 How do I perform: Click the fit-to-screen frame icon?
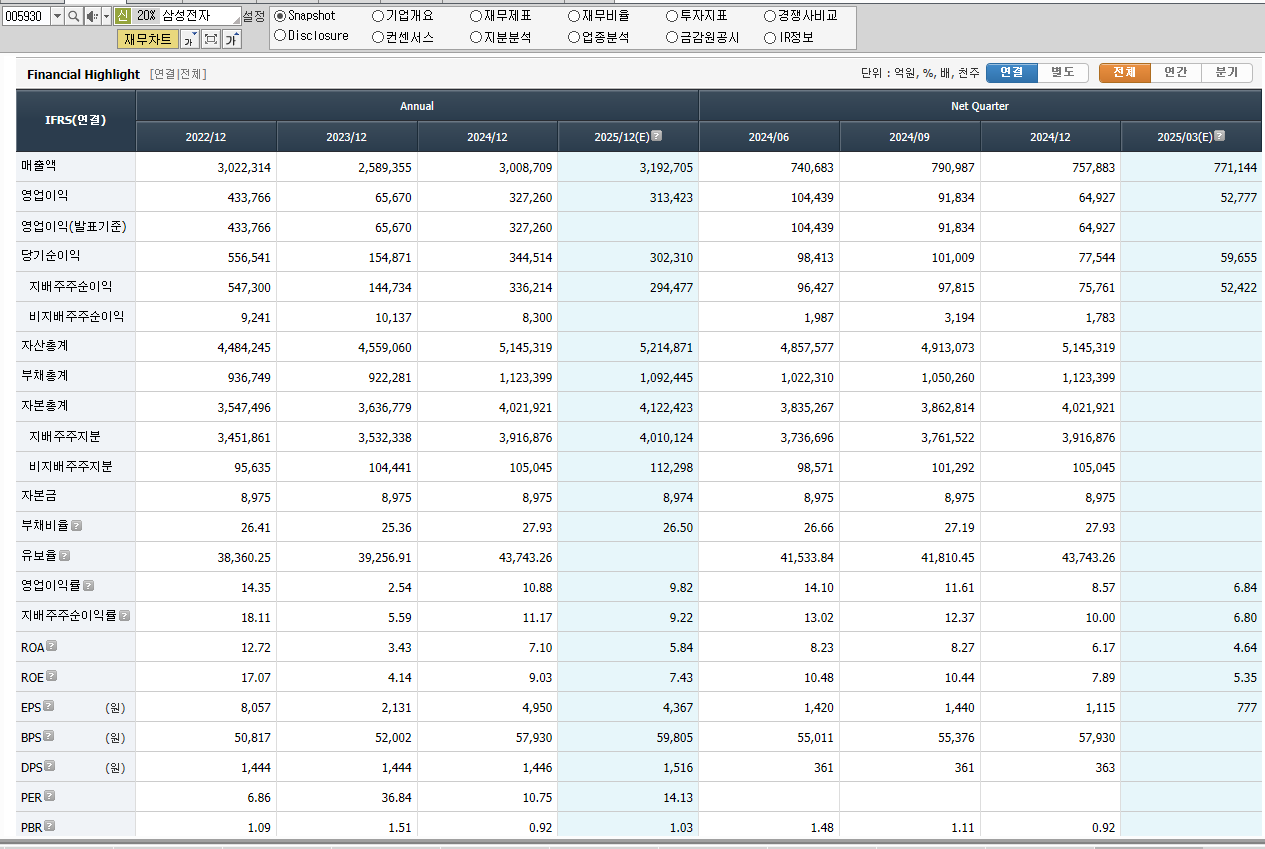(211, 39)
